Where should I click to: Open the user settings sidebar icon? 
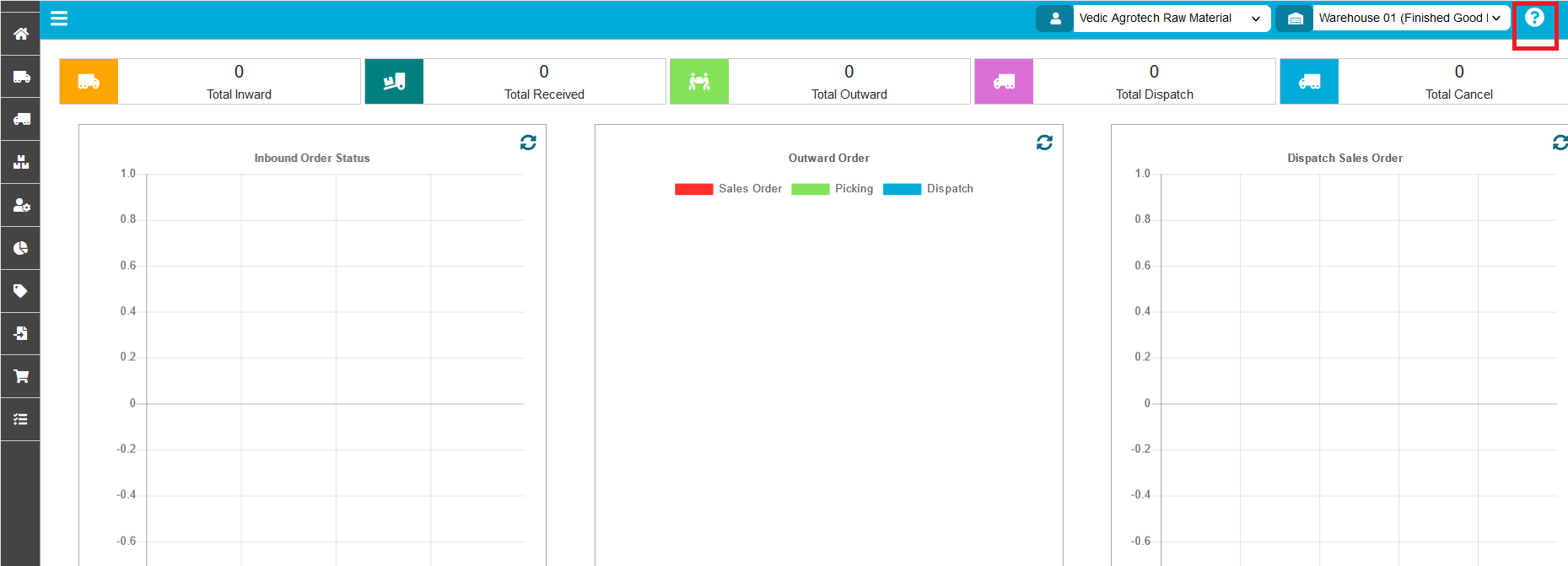[20, 205]
